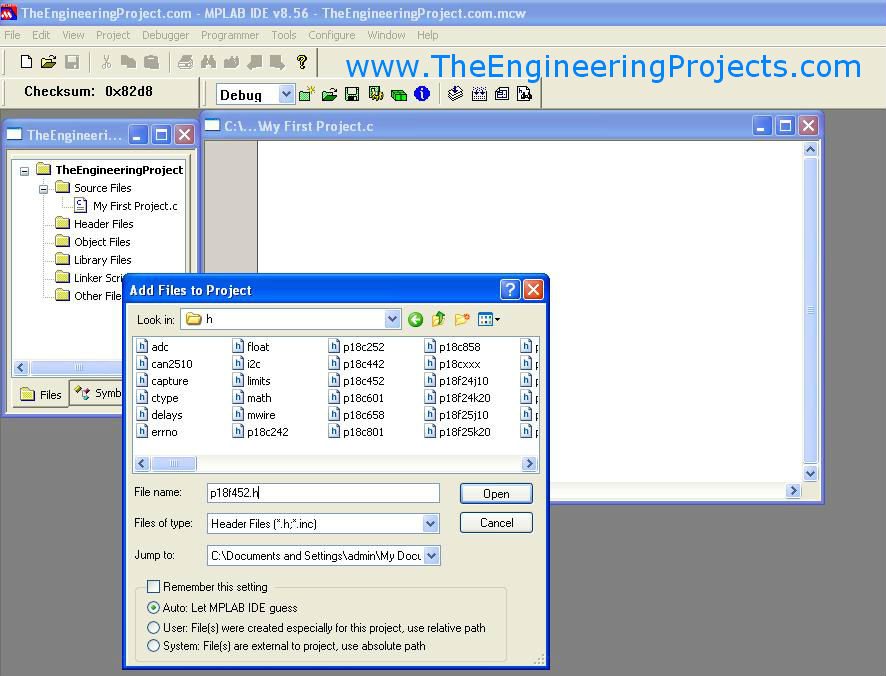Screen dimensions: 886x676
Task: Click the Build All icon
Action: point(479,94)
